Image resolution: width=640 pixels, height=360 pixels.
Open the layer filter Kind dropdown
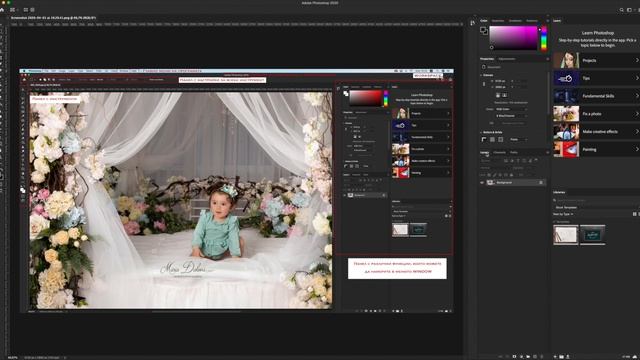pos(491,161)
